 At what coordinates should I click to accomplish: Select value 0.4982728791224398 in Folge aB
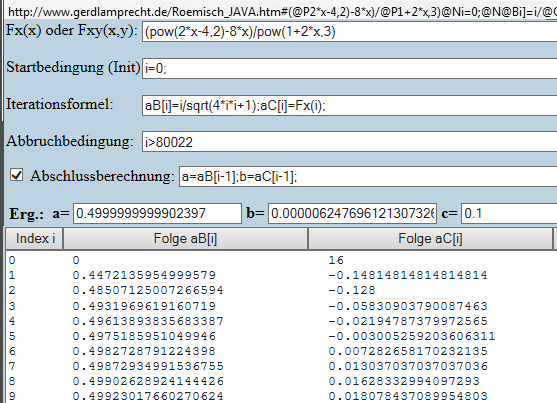(x=144, y=351)
